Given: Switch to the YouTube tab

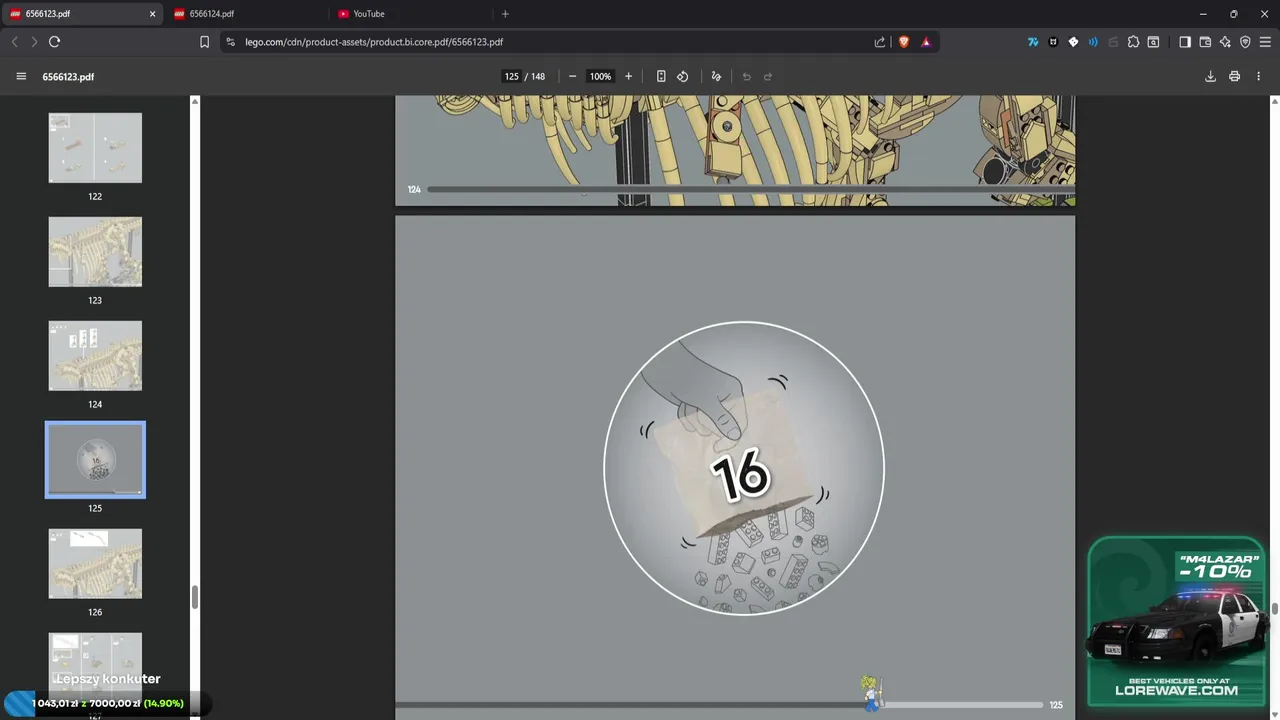Looking at the screenshot, I should [x=412, y=14].
